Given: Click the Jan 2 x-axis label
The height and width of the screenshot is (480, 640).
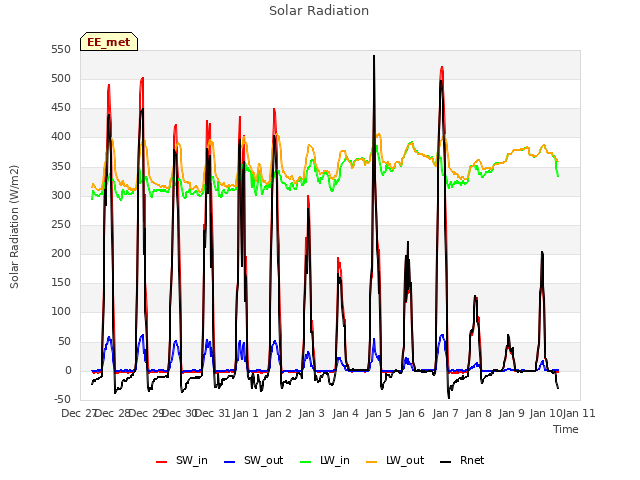Looking at the screenshot, I should pos(278,413).
